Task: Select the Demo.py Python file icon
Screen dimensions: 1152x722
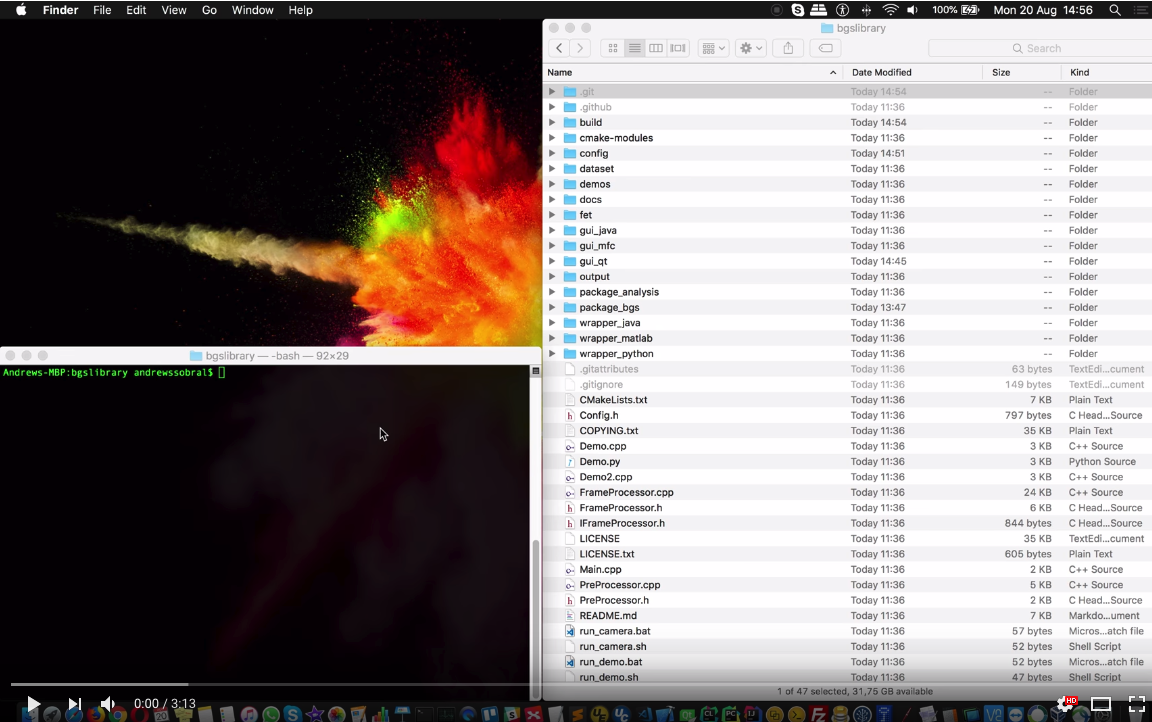Action: coord(569,462)
